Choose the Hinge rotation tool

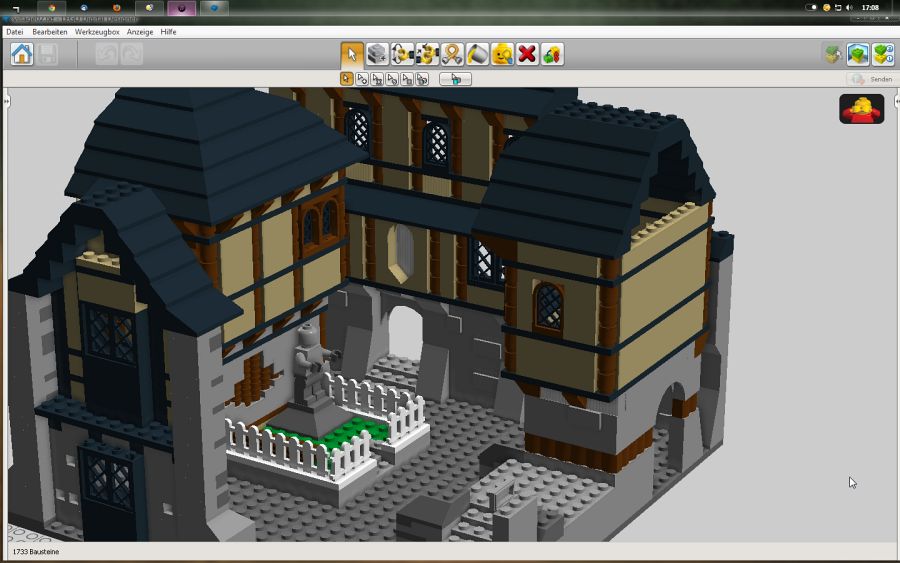402,54
